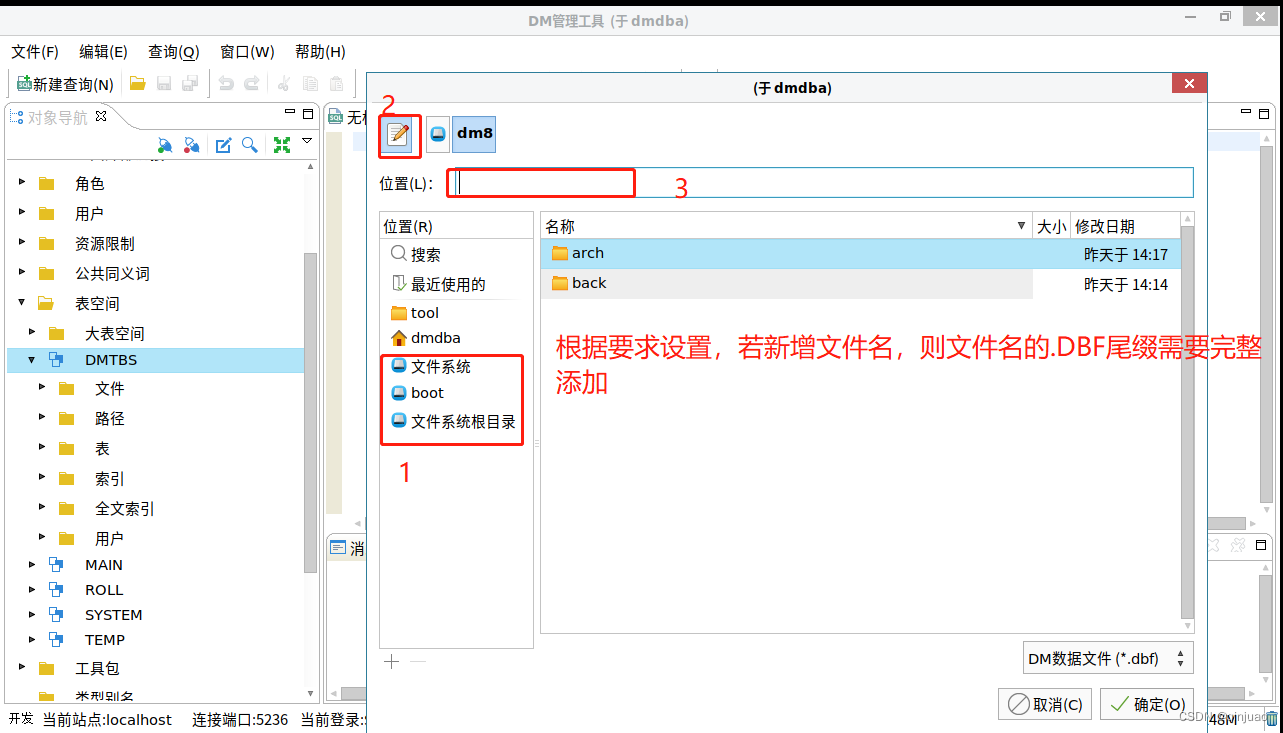The width and height of the screenshot is (1283, 733).
Task: Click the 取消(C) cancel button
Action: [1045, 704]
